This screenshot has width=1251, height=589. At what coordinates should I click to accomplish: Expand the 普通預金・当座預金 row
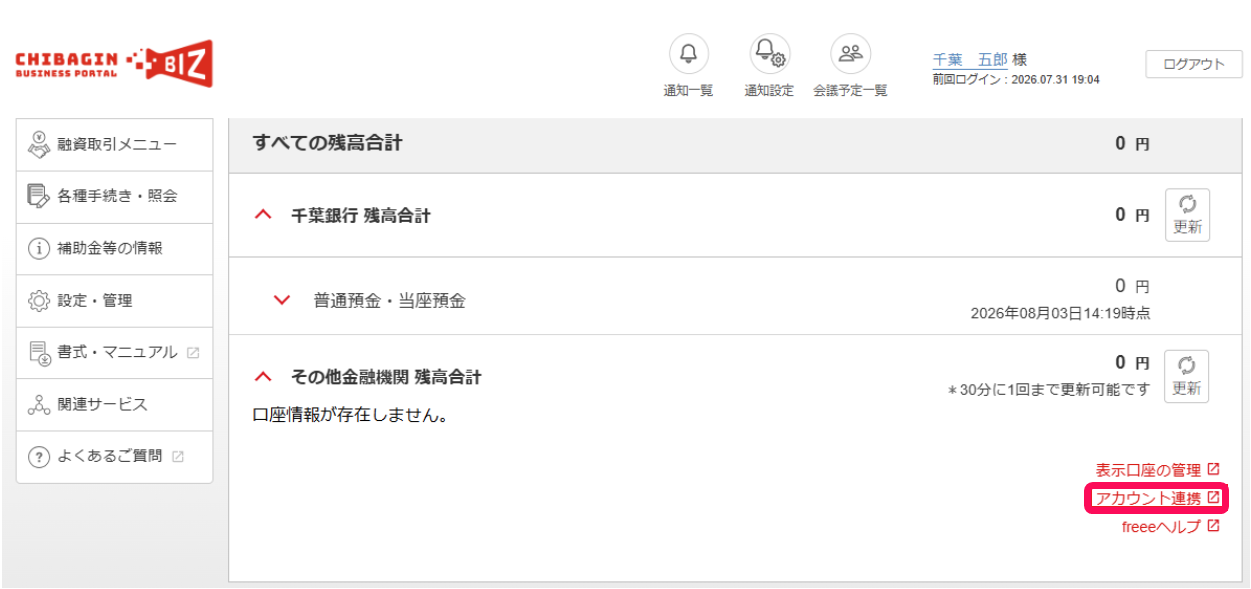282,300
